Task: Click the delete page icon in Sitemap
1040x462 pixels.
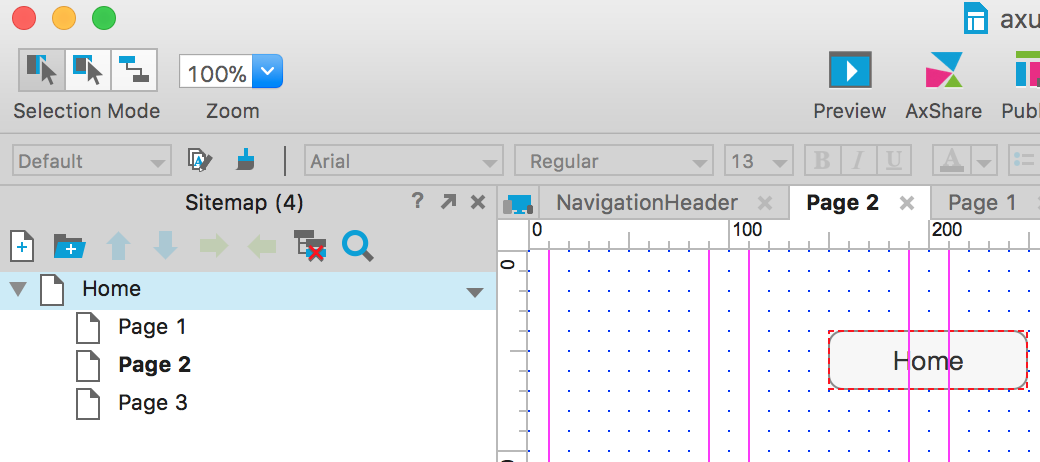Action: (309, 245)
